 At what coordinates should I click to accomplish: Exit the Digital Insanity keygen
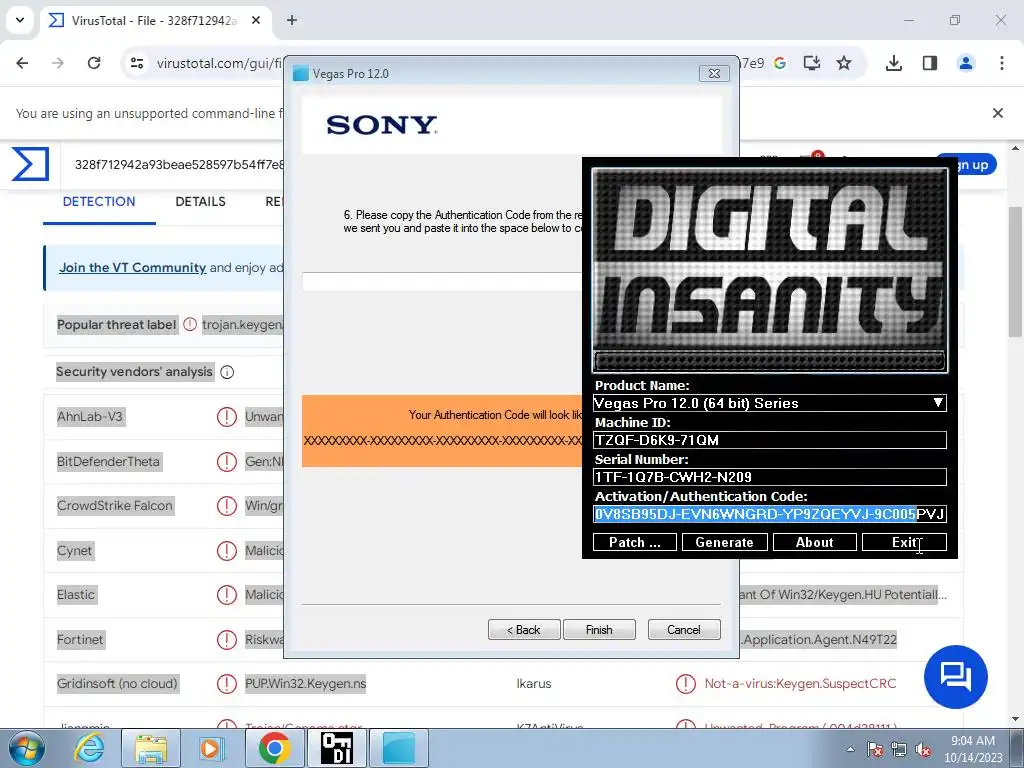904,542
